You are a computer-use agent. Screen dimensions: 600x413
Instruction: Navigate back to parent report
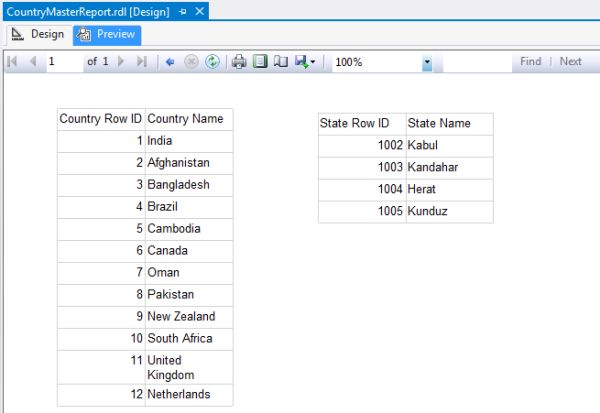click(x=170, y=62)
